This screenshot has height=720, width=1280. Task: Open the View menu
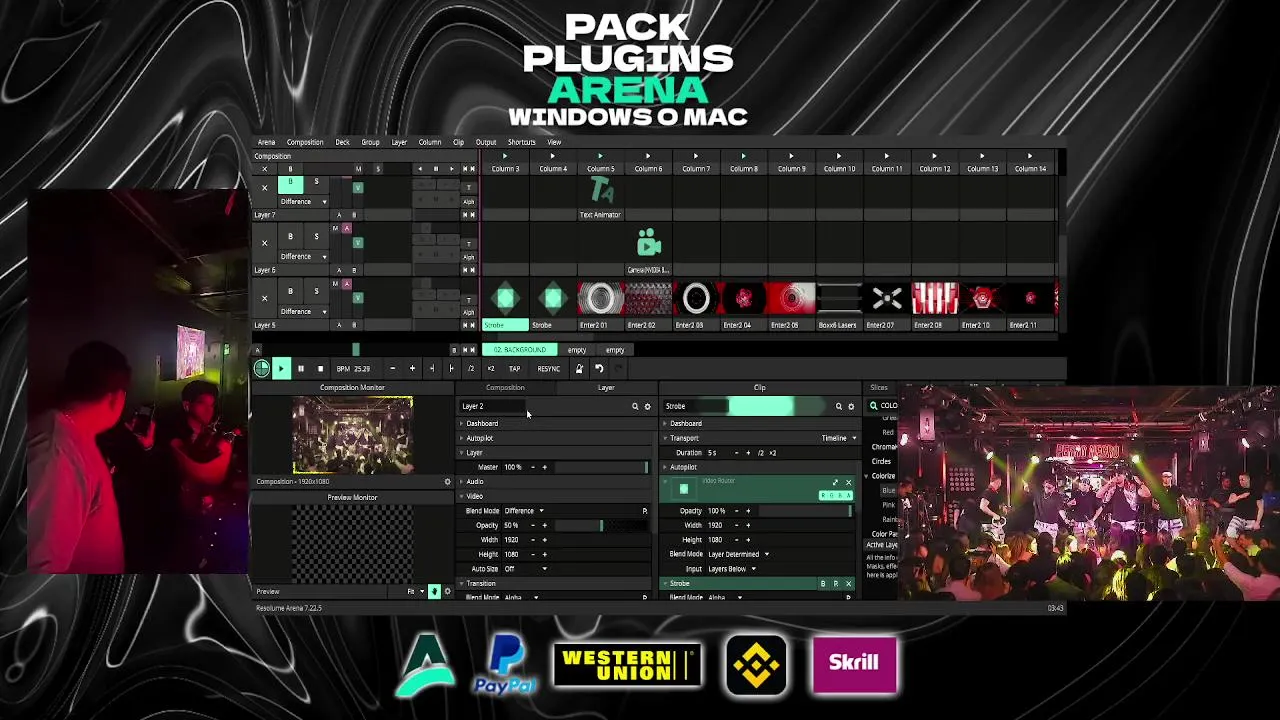(554, 142)
